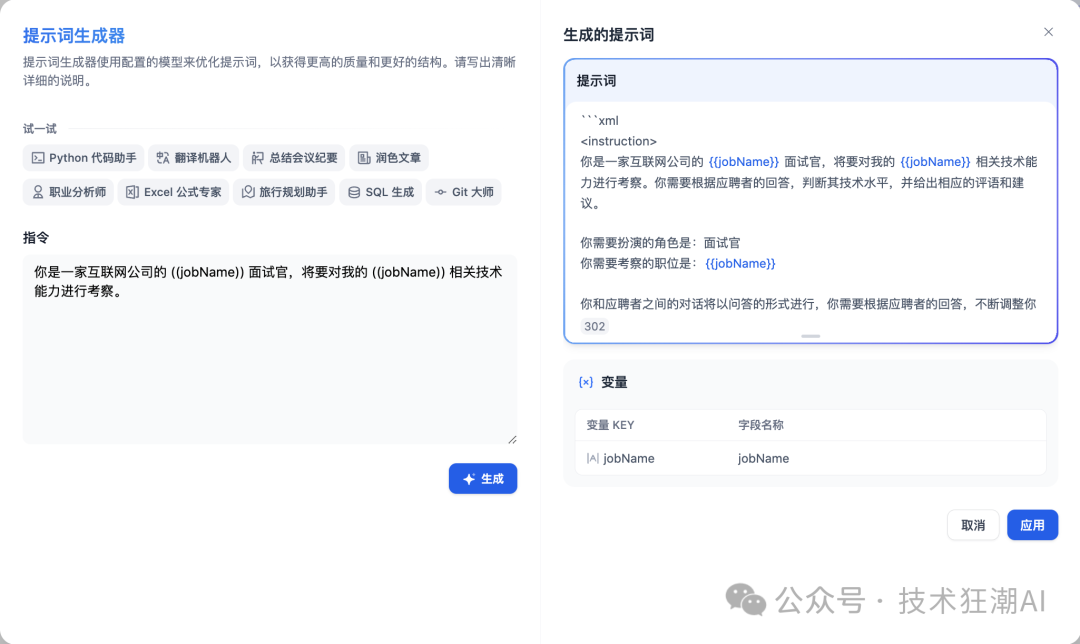Click the prompt panel bottom drag handle
This screenshot has height=644, width=1080.
point(811,336)
